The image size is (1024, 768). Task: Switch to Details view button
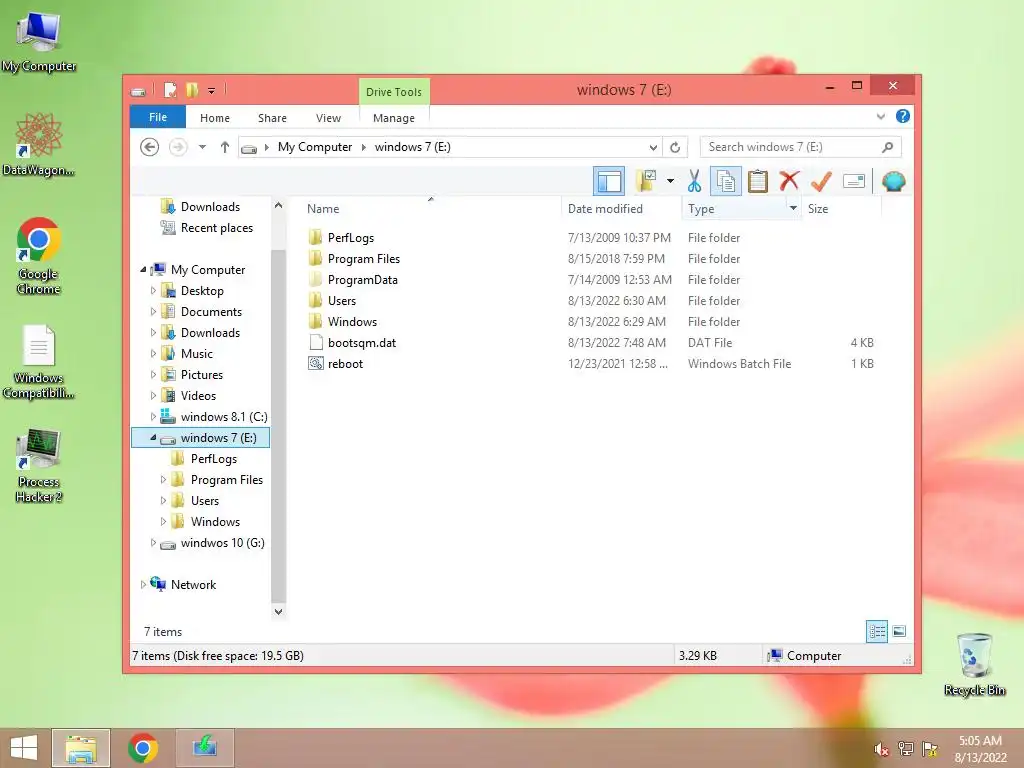click(877, 631)
